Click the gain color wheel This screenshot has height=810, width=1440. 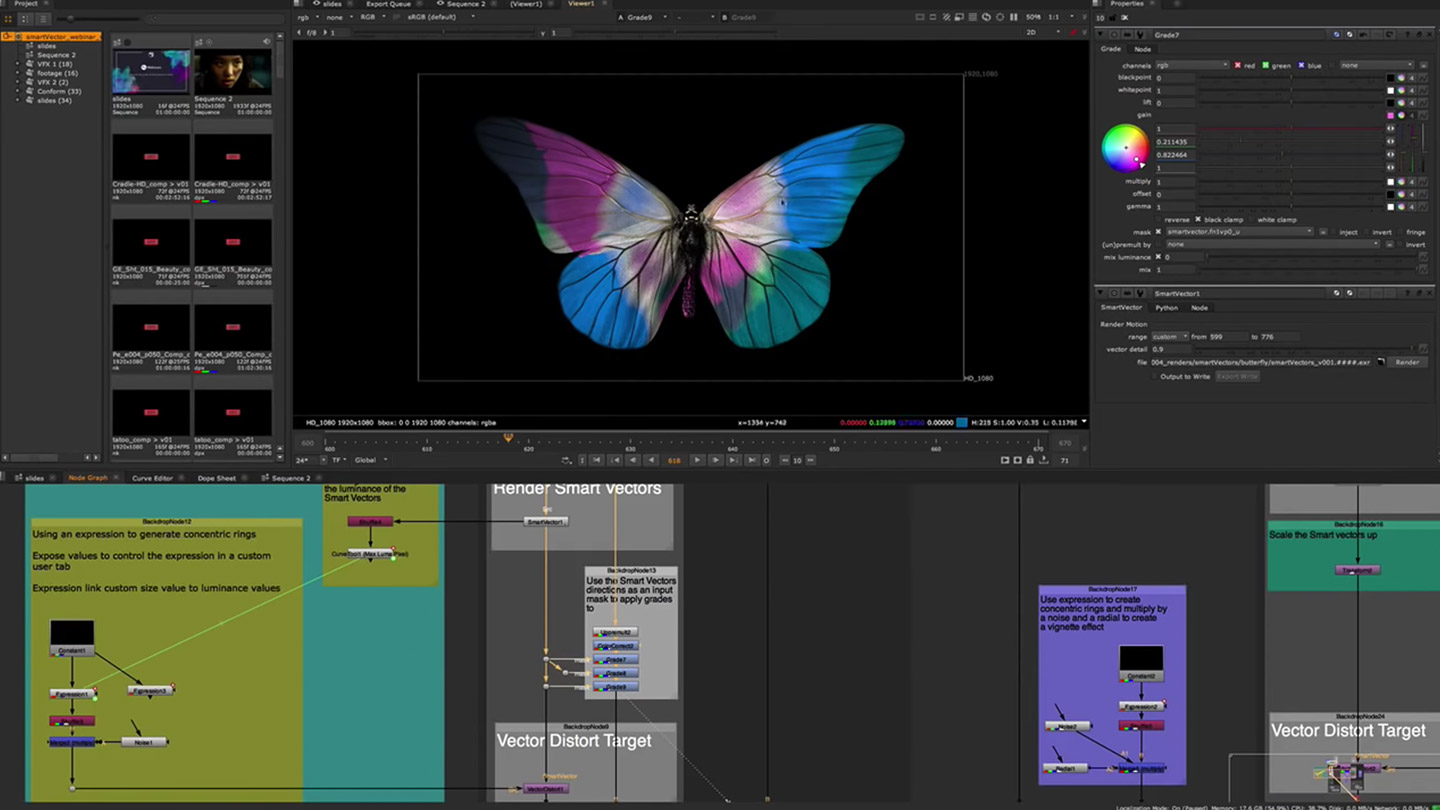point(1125,148)
